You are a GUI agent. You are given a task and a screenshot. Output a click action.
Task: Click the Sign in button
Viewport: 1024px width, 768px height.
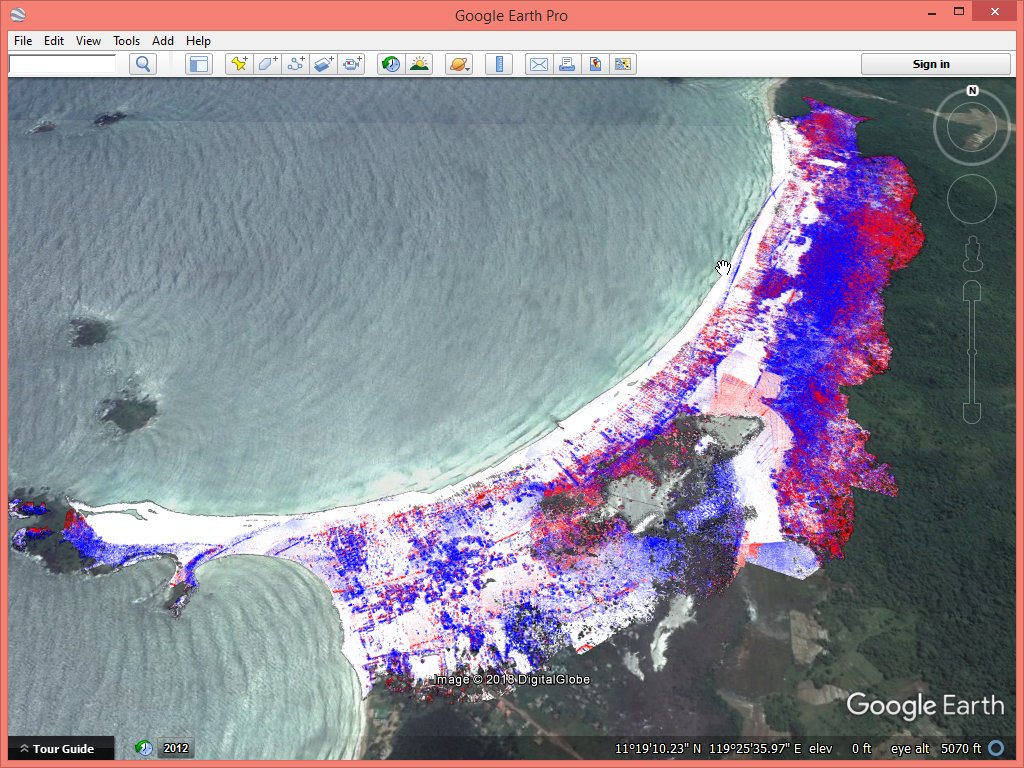pos(931,64)
